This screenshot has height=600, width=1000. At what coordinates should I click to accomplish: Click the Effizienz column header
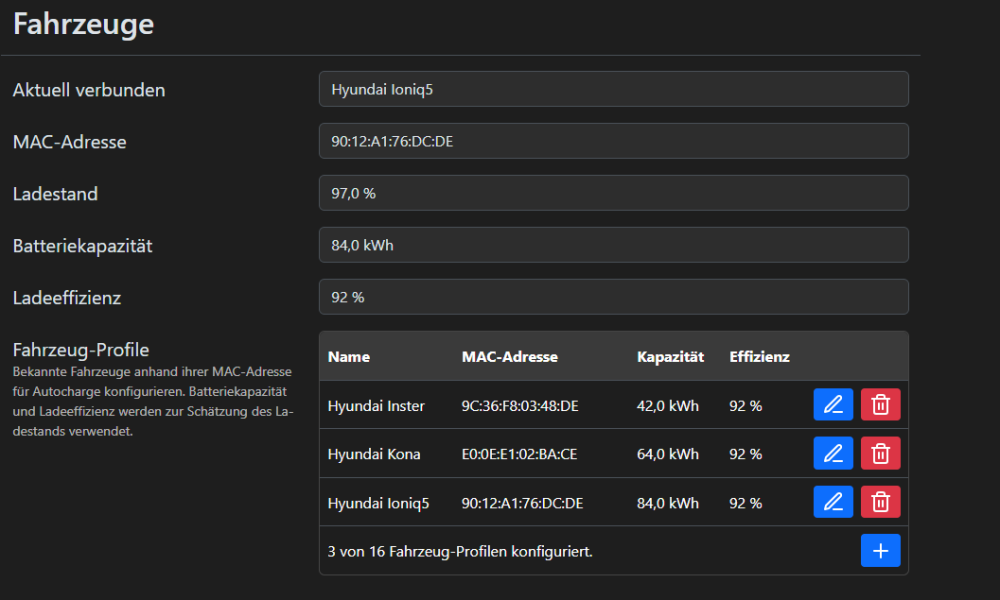click(760, 357)
